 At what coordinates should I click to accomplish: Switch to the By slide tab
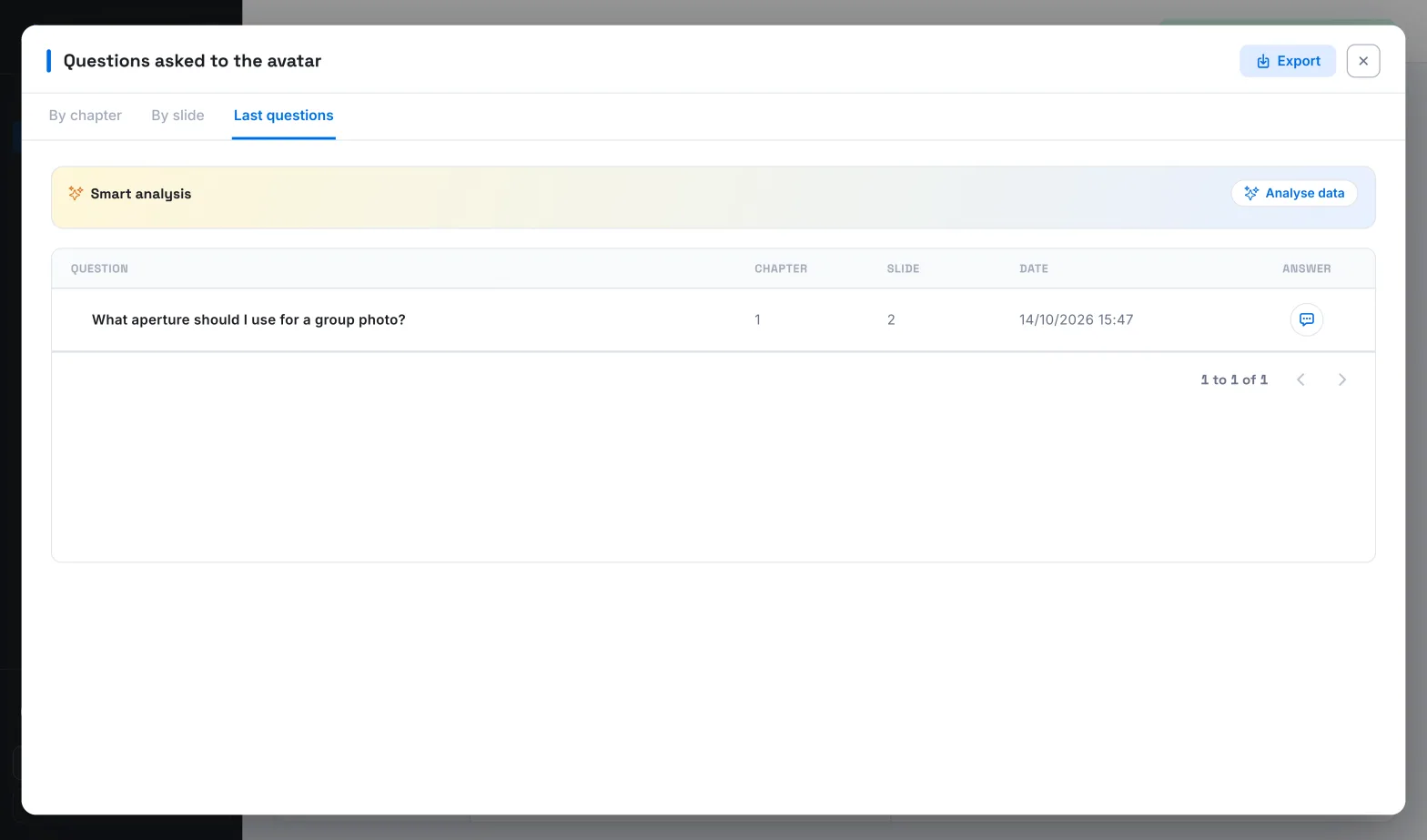(x=177, y=116)
